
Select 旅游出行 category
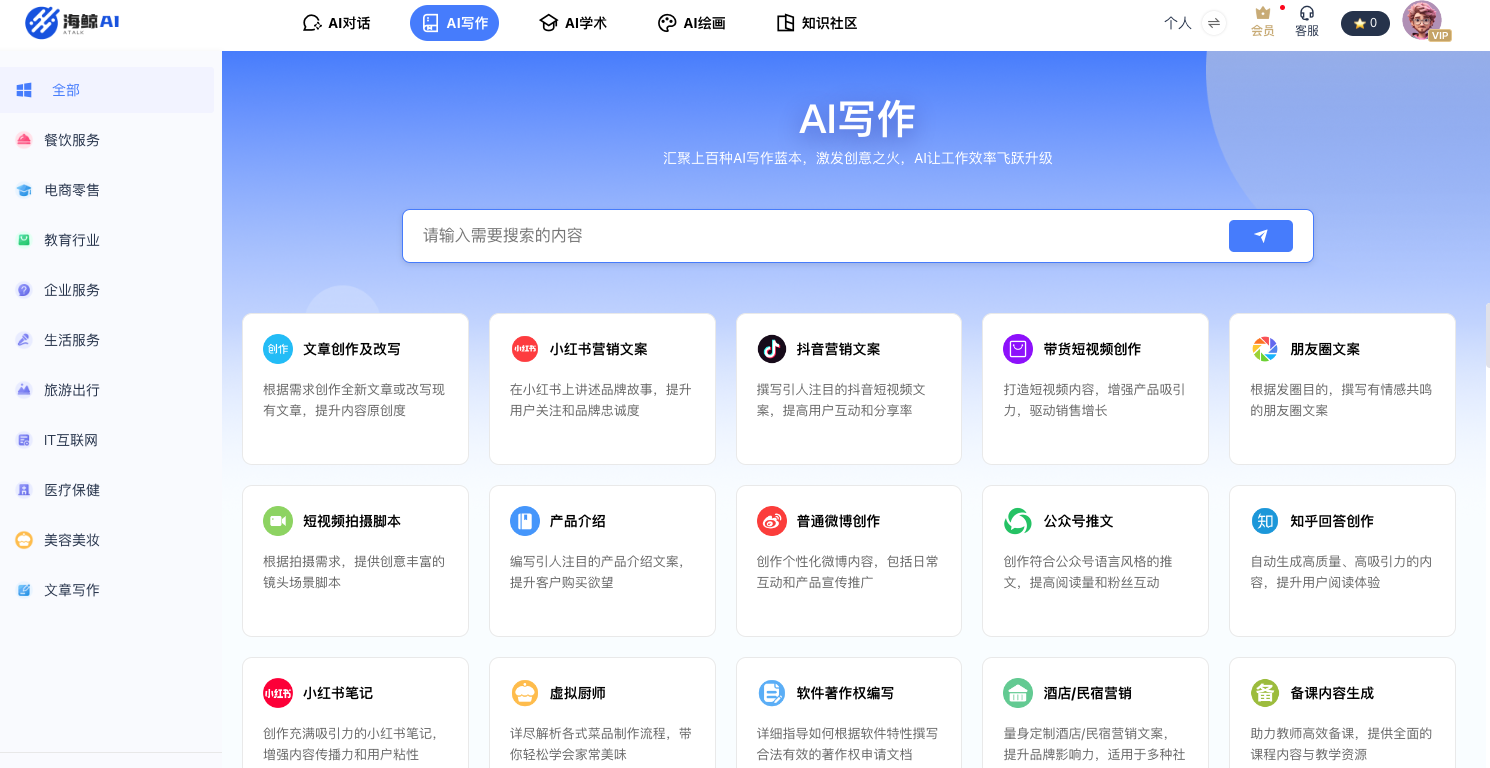(x=107, y=390)
